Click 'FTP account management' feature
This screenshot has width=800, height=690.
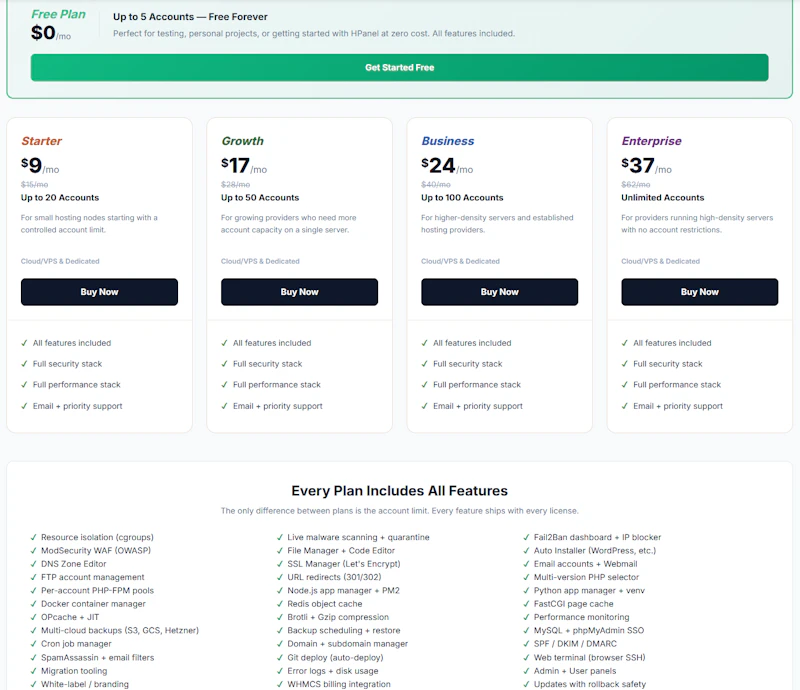92,577
